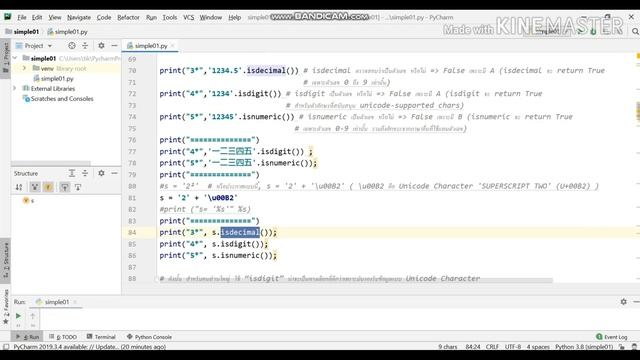Select the simple01 Run tab
This screenshot has width=640, height=360.
tap(56, 302)
